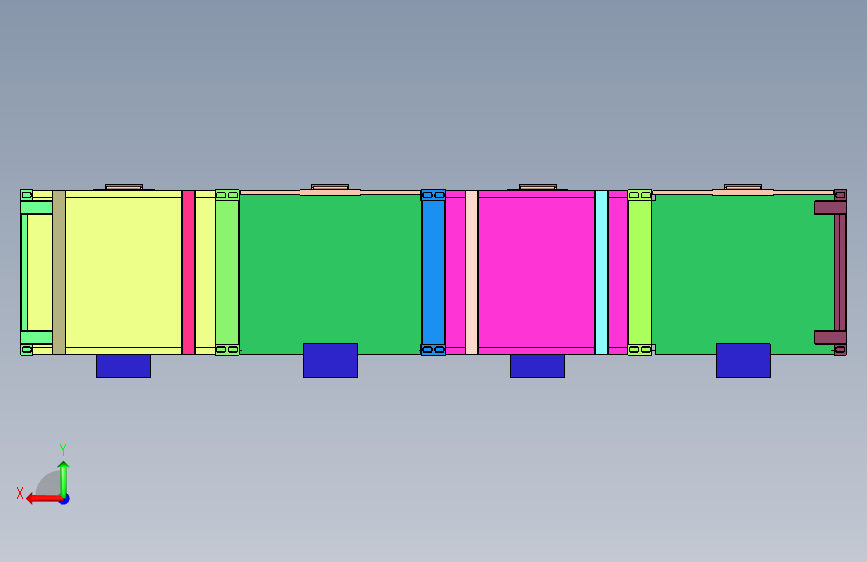Click the blue Z axis dot of the triad
Viewport: 867px width, 562px height.
coord(65,499)
